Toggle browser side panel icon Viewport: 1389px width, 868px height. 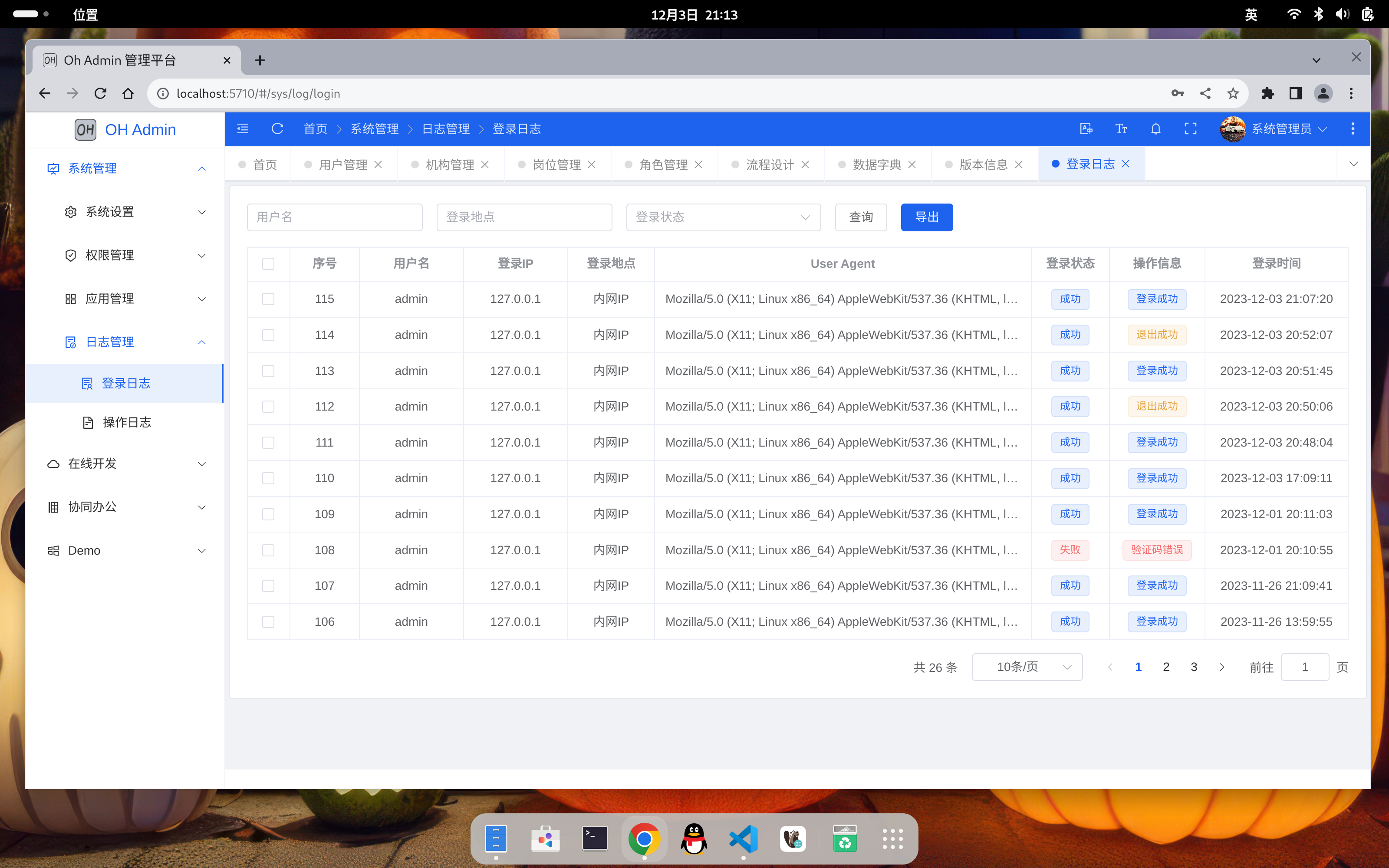[1295, 93]
